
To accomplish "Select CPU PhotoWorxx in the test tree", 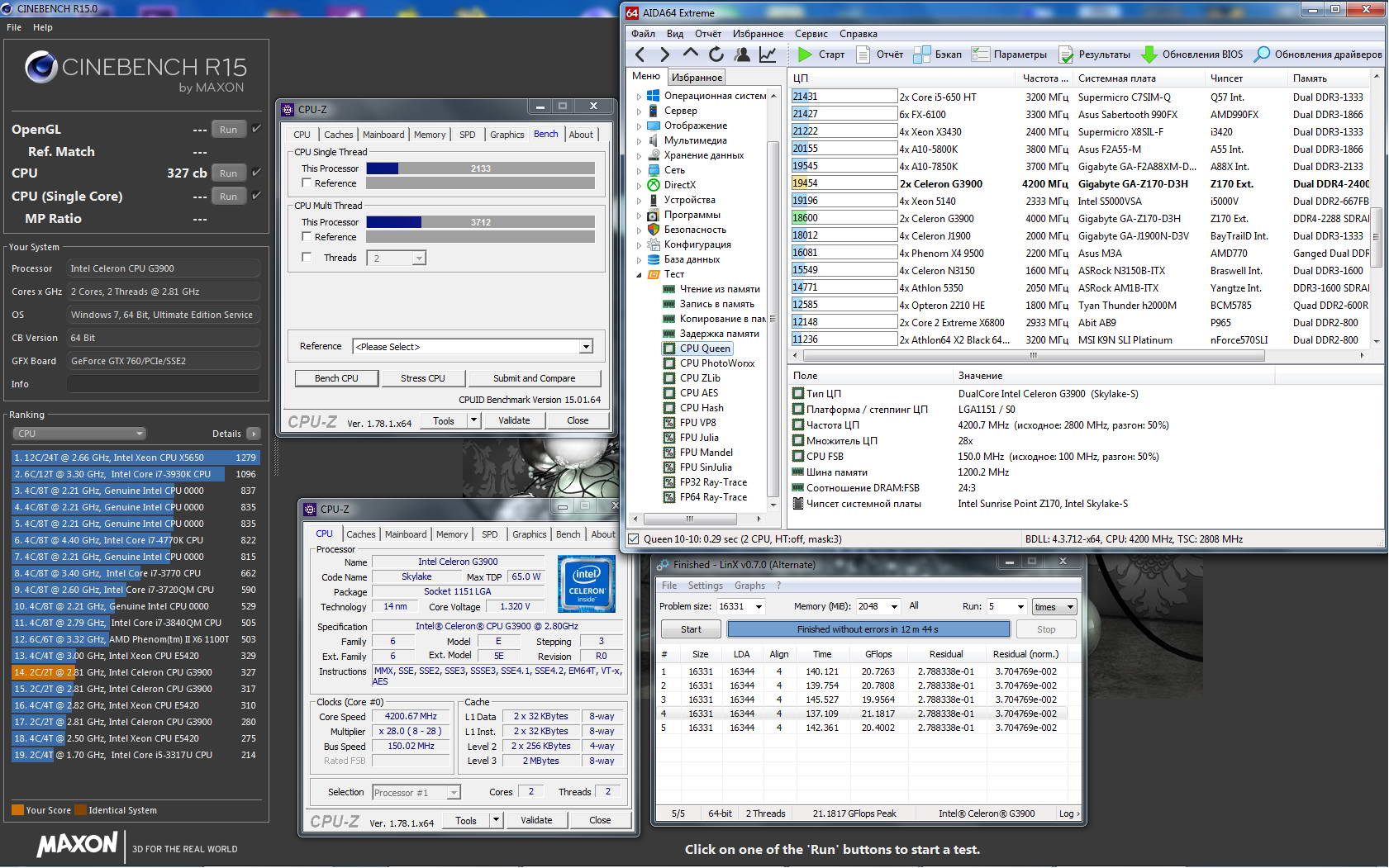I will [x=717, y=363].
